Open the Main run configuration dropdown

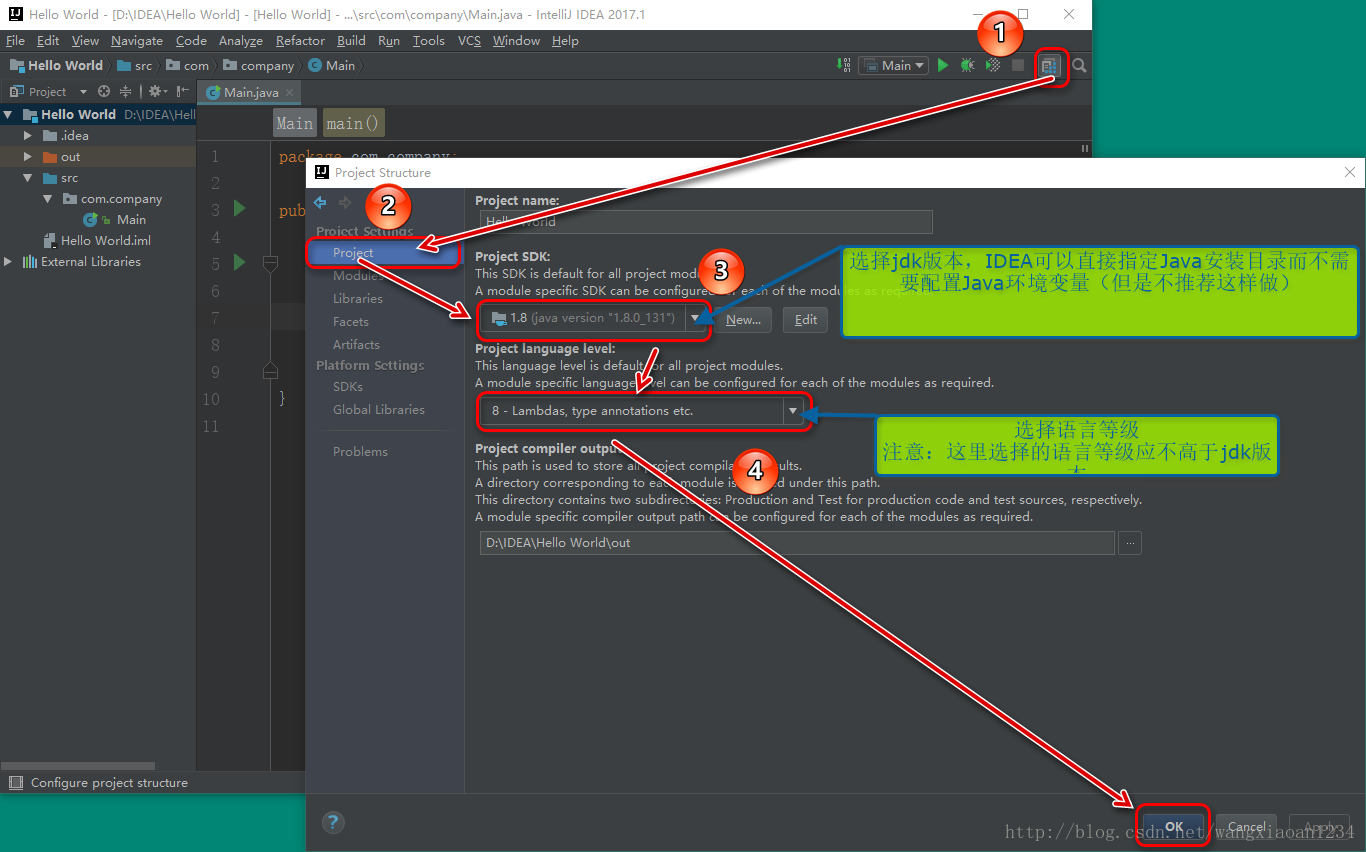click(x=894, y=65)
